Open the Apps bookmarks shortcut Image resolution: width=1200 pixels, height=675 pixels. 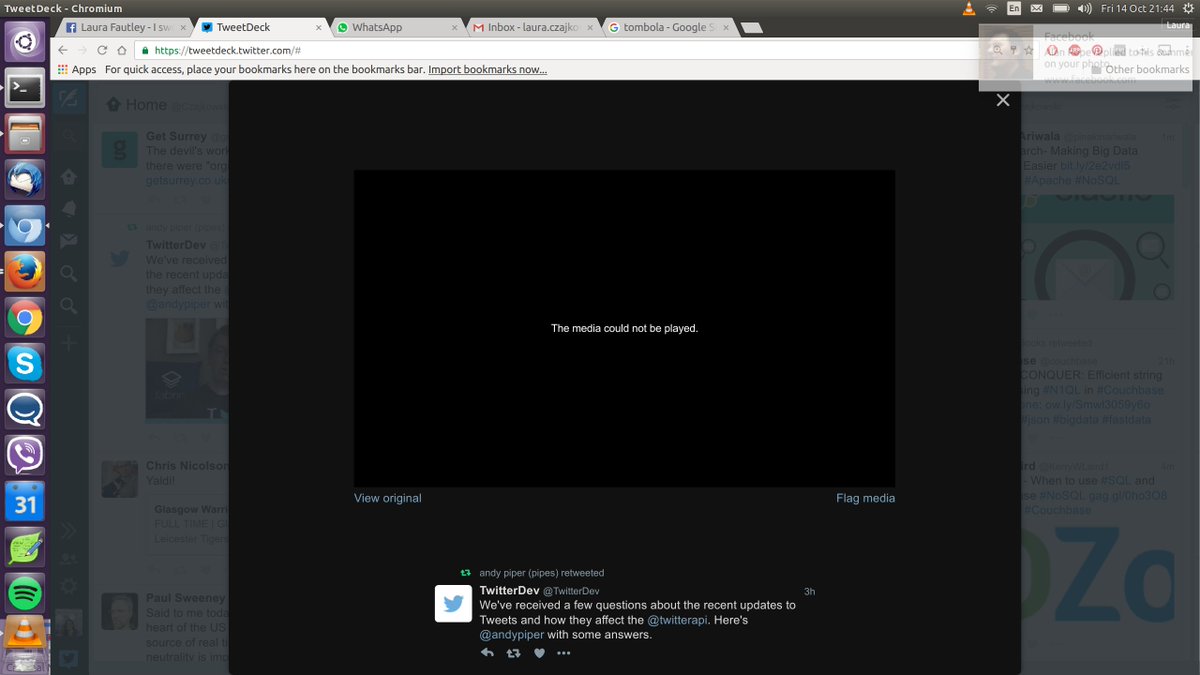pos(77,69)
